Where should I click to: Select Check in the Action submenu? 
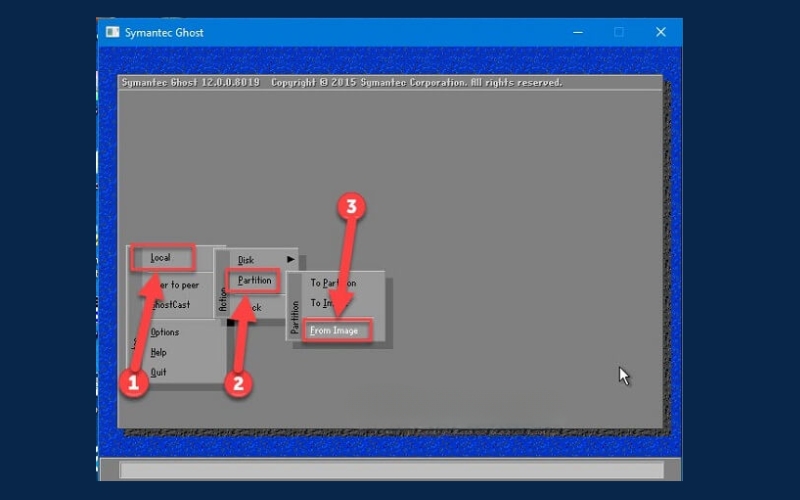[x=252, y=307]
